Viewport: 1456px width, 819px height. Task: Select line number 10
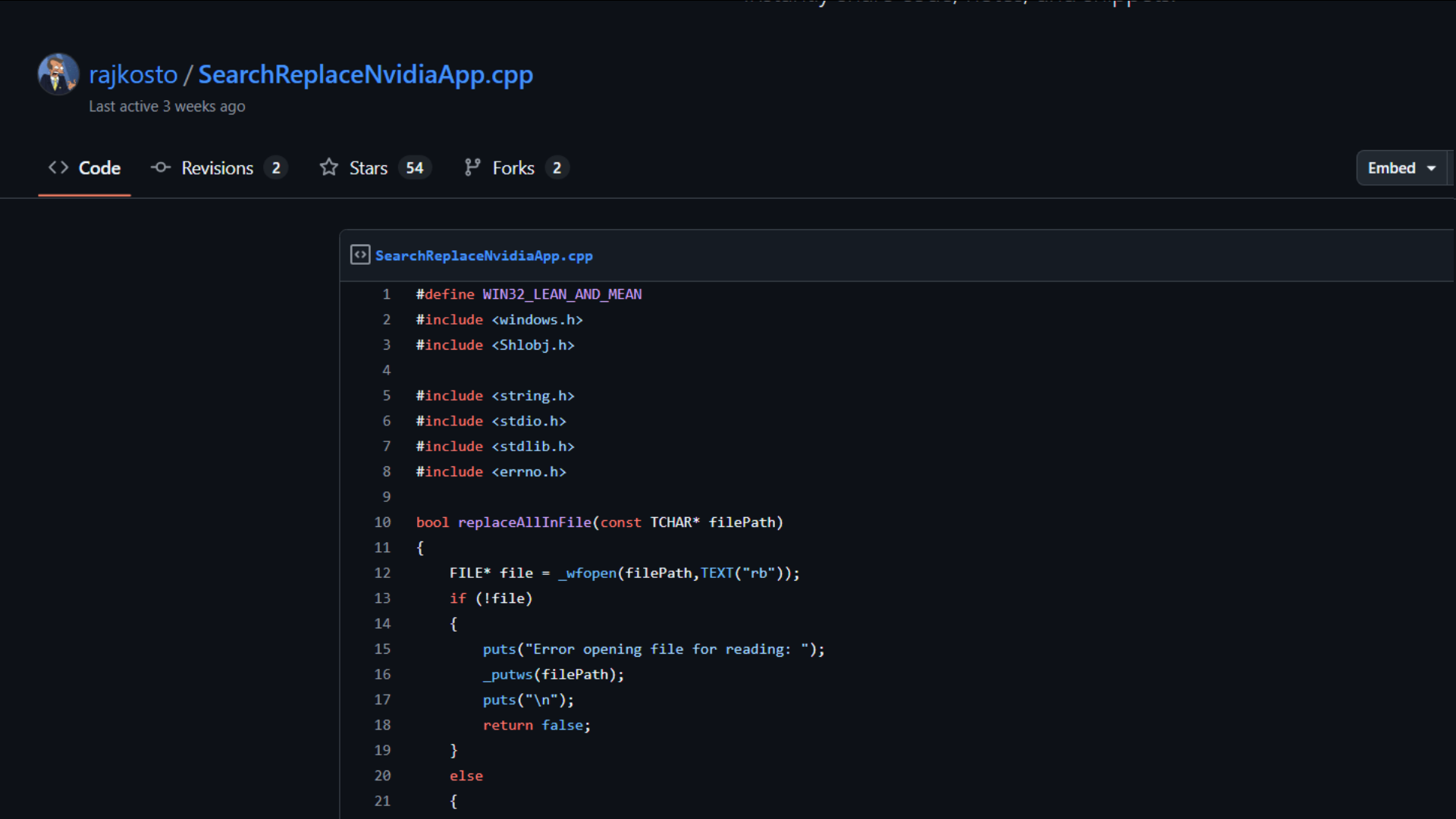(x=382, y=522)
